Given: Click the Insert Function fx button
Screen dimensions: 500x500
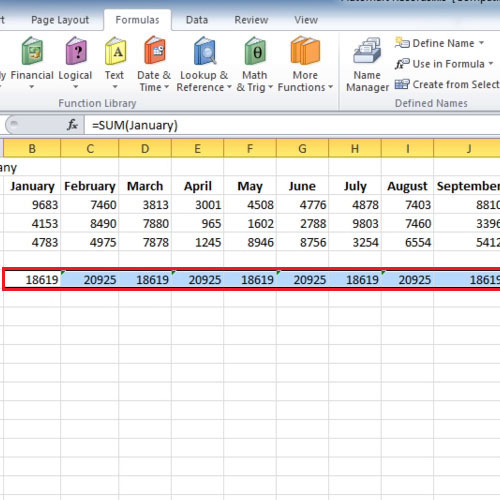Looking at the screenshot, I should pos(72,125).
